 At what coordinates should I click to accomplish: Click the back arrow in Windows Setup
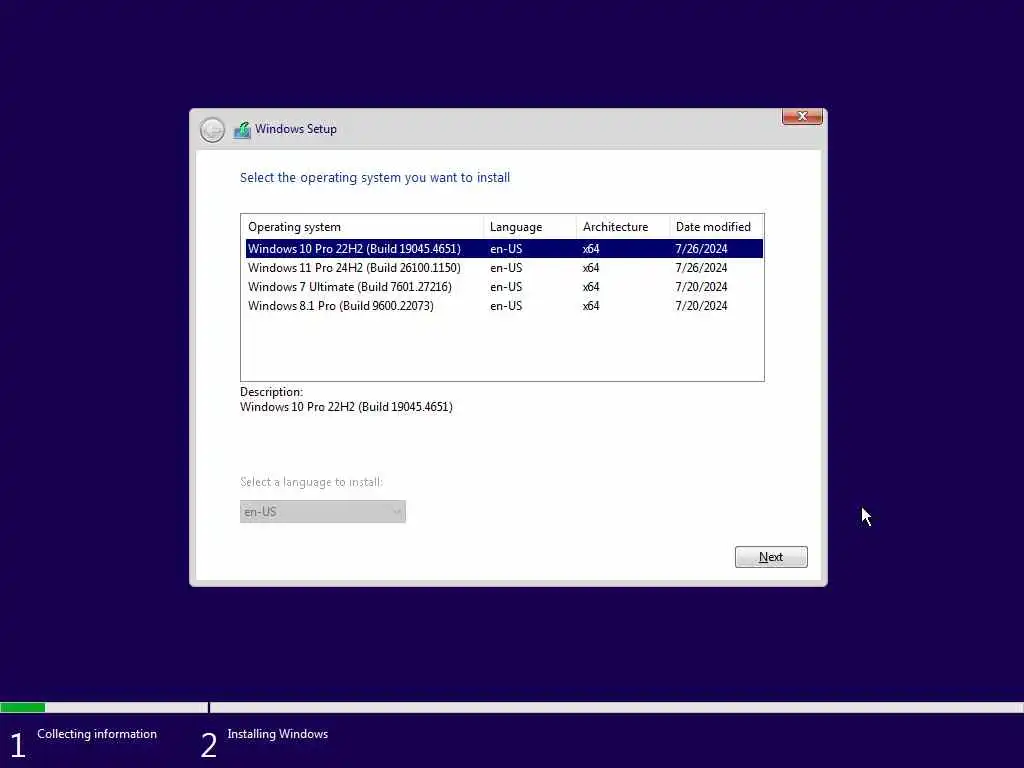click(212, 130)
